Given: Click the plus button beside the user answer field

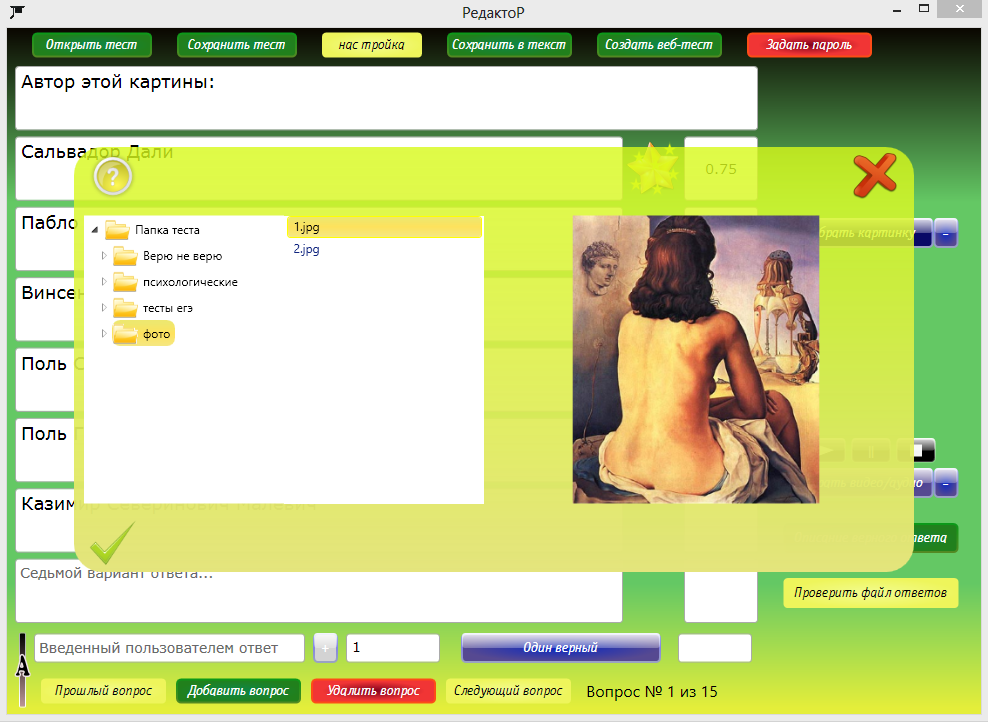Looking at the screenshot, I should [x=325, y=648].
